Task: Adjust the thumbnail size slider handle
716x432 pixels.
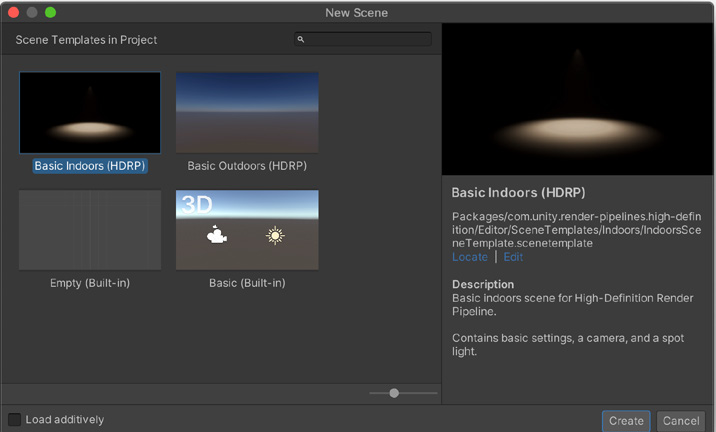Action: (x=394, y=393)
